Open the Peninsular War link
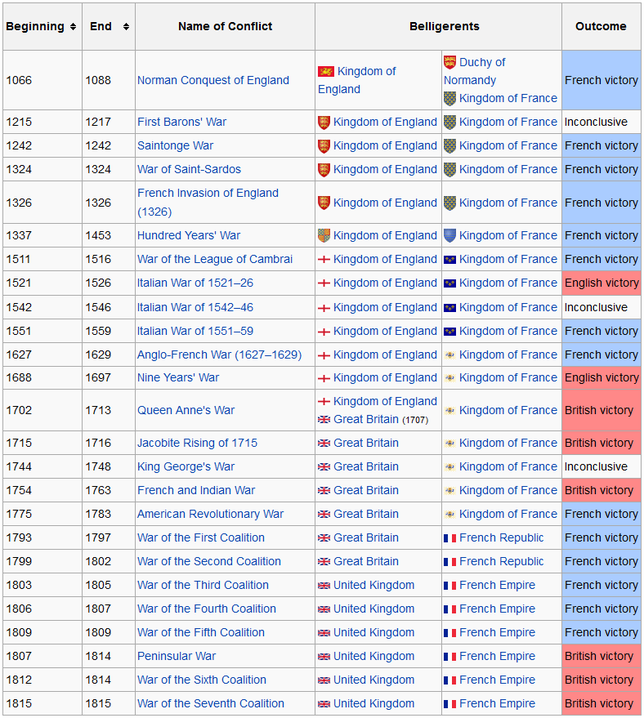Viewport: 644px width, 718px height. click(x=176, y=656)
